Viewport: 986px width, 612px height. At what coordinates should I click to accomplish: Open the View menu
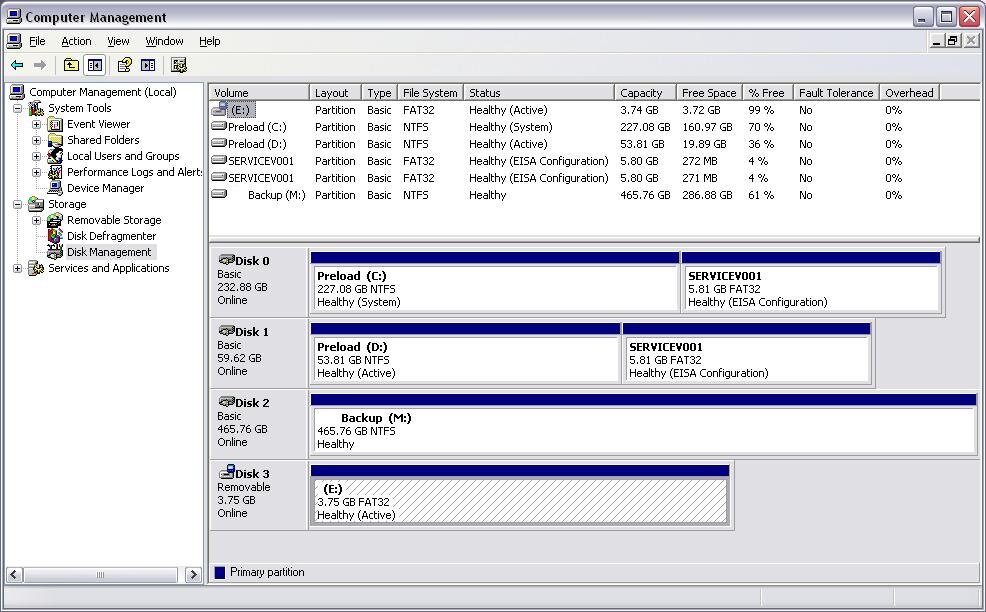pos(118,41)
